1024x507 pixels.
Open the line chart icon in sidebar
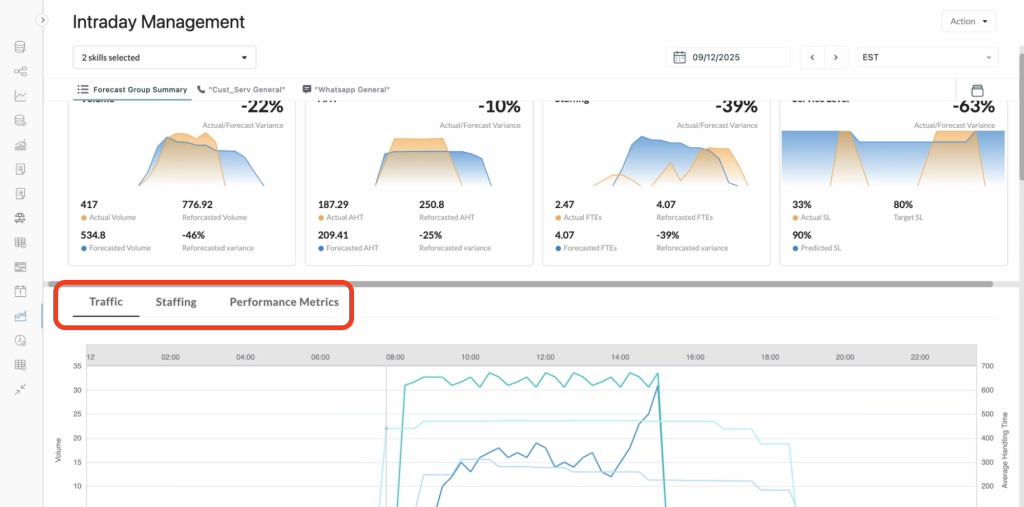coord(20,96)
